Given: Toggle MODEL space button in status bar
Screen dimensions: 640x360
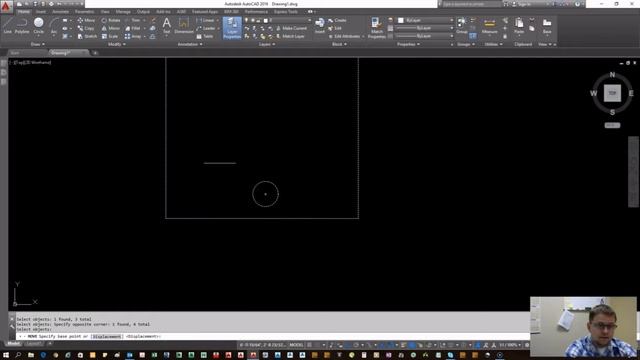Looking at the screenshot, I should (296, 345).
